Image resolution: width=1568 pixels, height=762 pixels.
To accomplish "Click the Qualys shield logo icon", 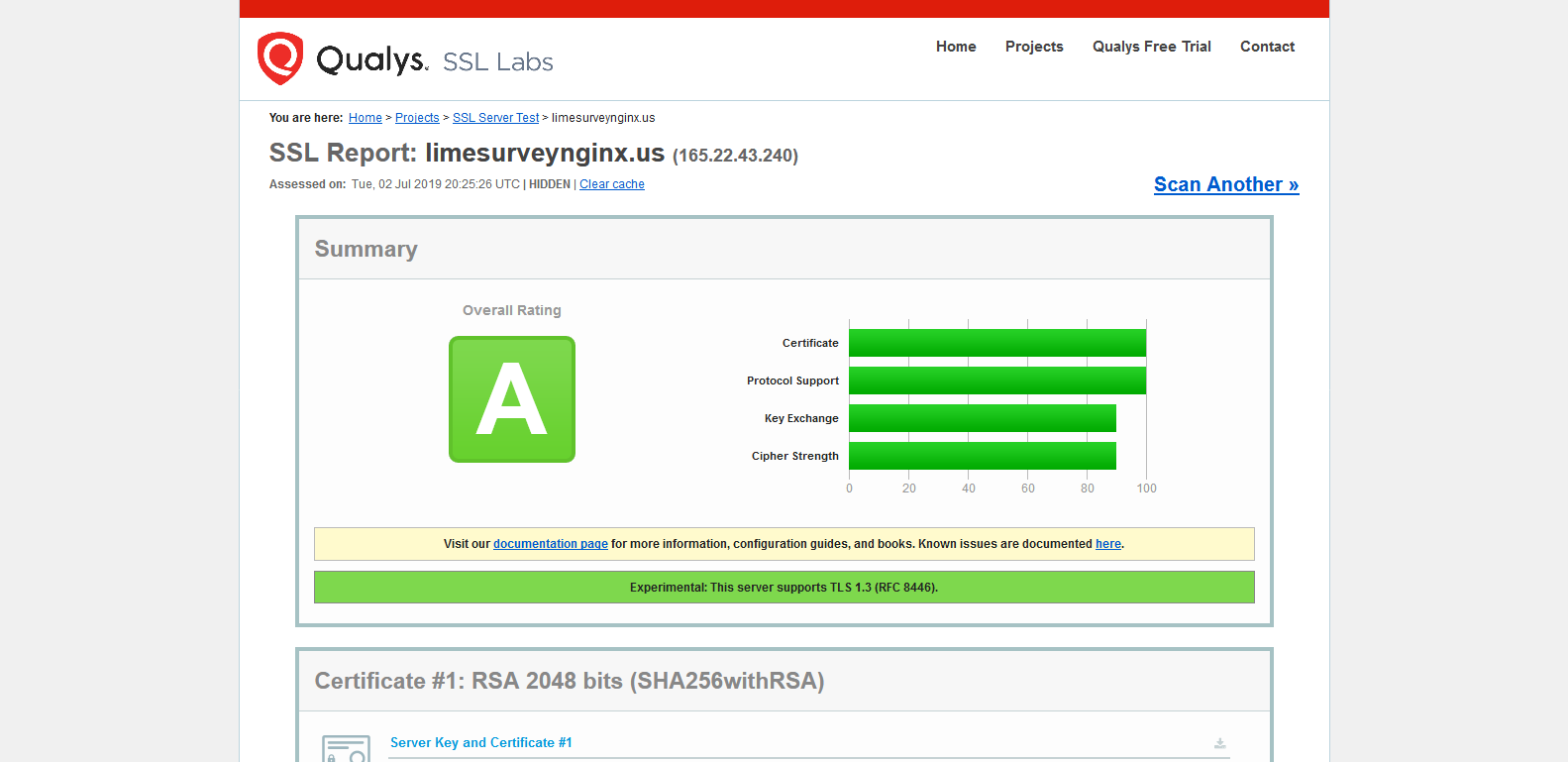I will (x=280, y=57).
